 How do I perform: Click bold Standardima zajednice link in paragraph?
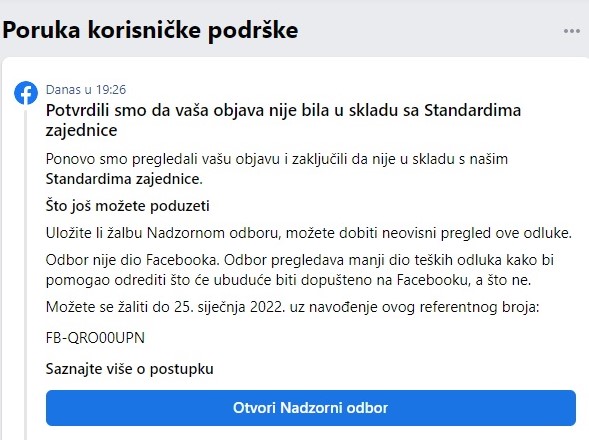(124, 179)
